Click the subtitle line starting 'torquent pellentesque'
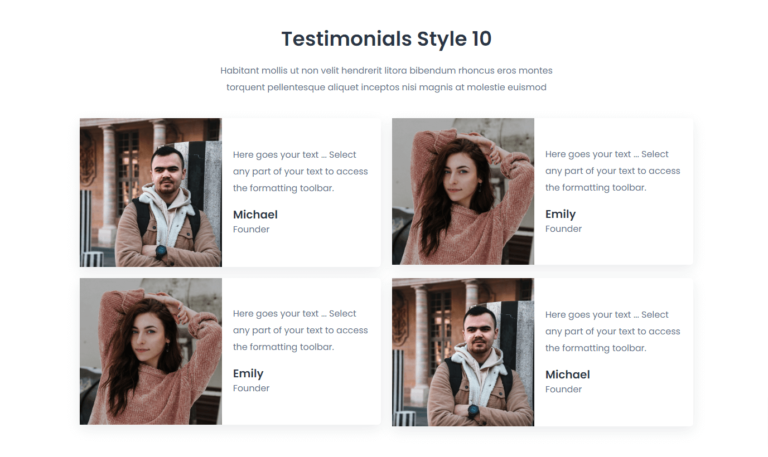768x457 pixels. [386, 87]
